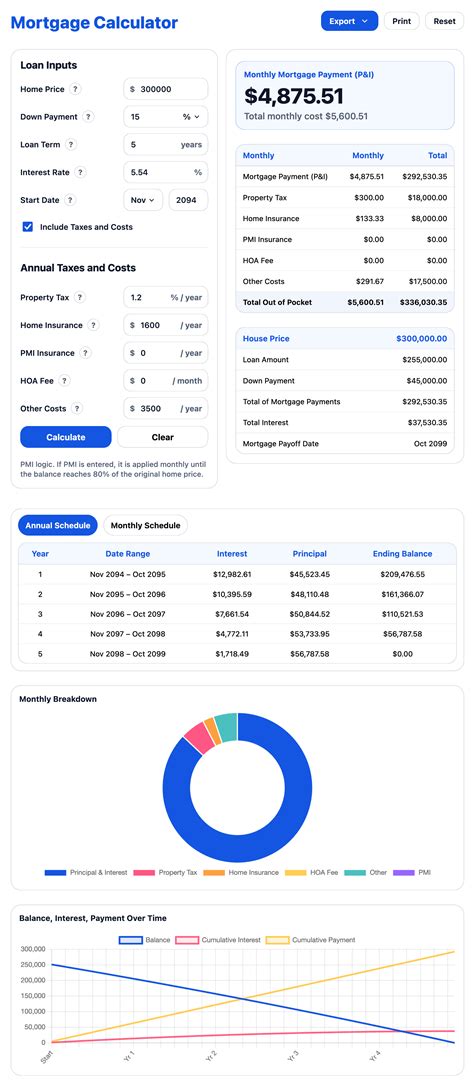Image resolution: width=474 pixels, height=1089 pixels.
Task: Open help tooltip for HOA Fee
Action: click(65, 381)
